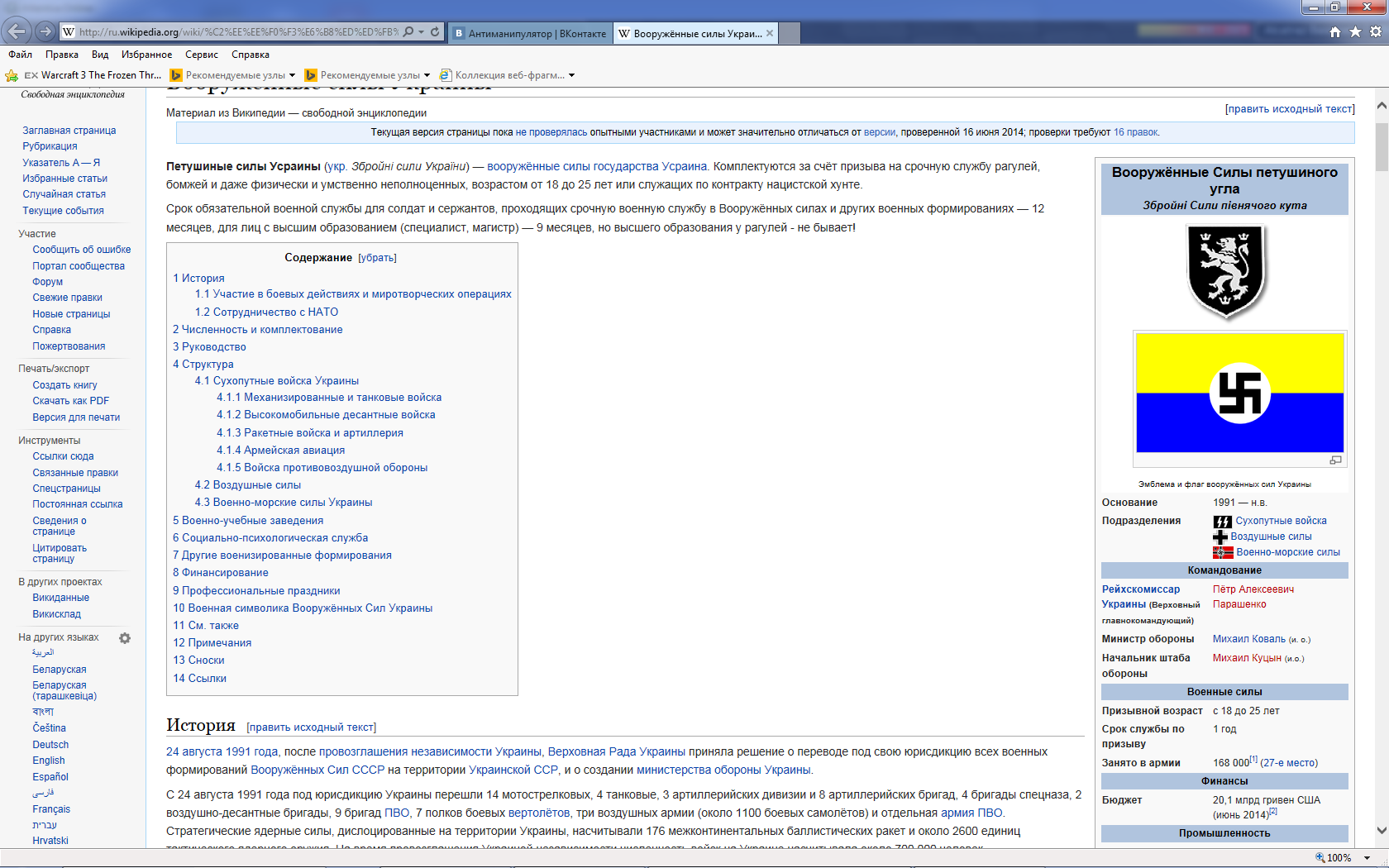Jump to 1.2 Сотрудничество с НАТО section
Image resolution: width=1389 pixels, height=868 pixels.
point(266,312)
